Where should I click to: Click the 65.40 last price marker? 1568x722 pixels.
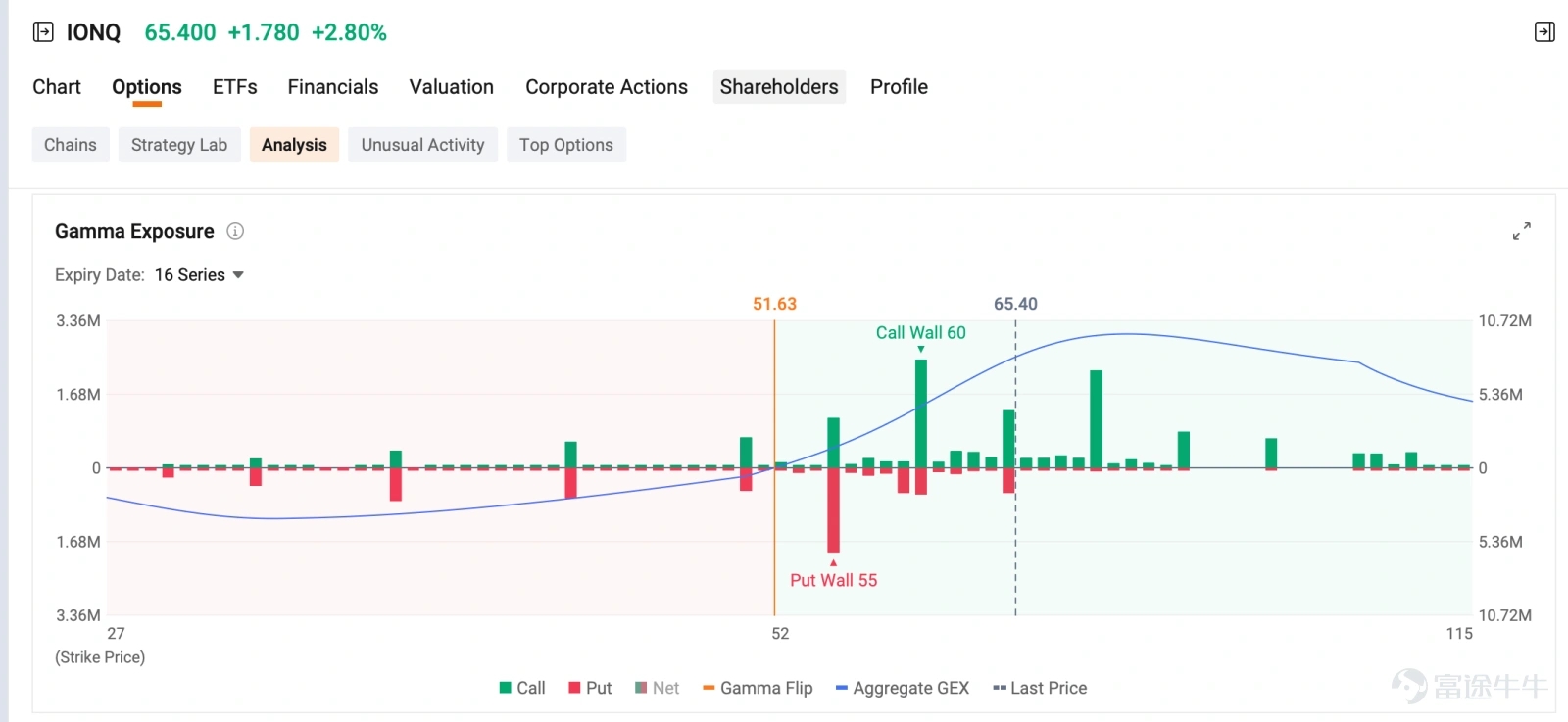(x=1015, y=304)
